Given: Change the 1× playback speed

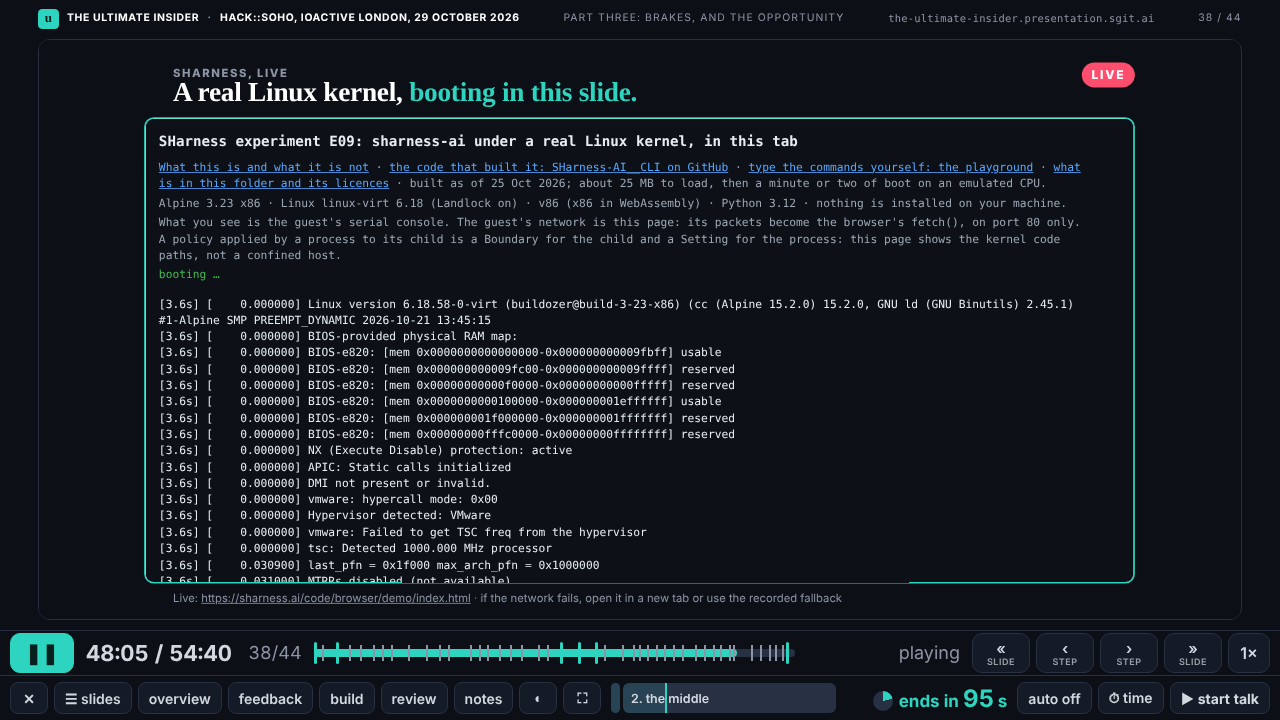Looking at the screenshot, I should 1249,653.
